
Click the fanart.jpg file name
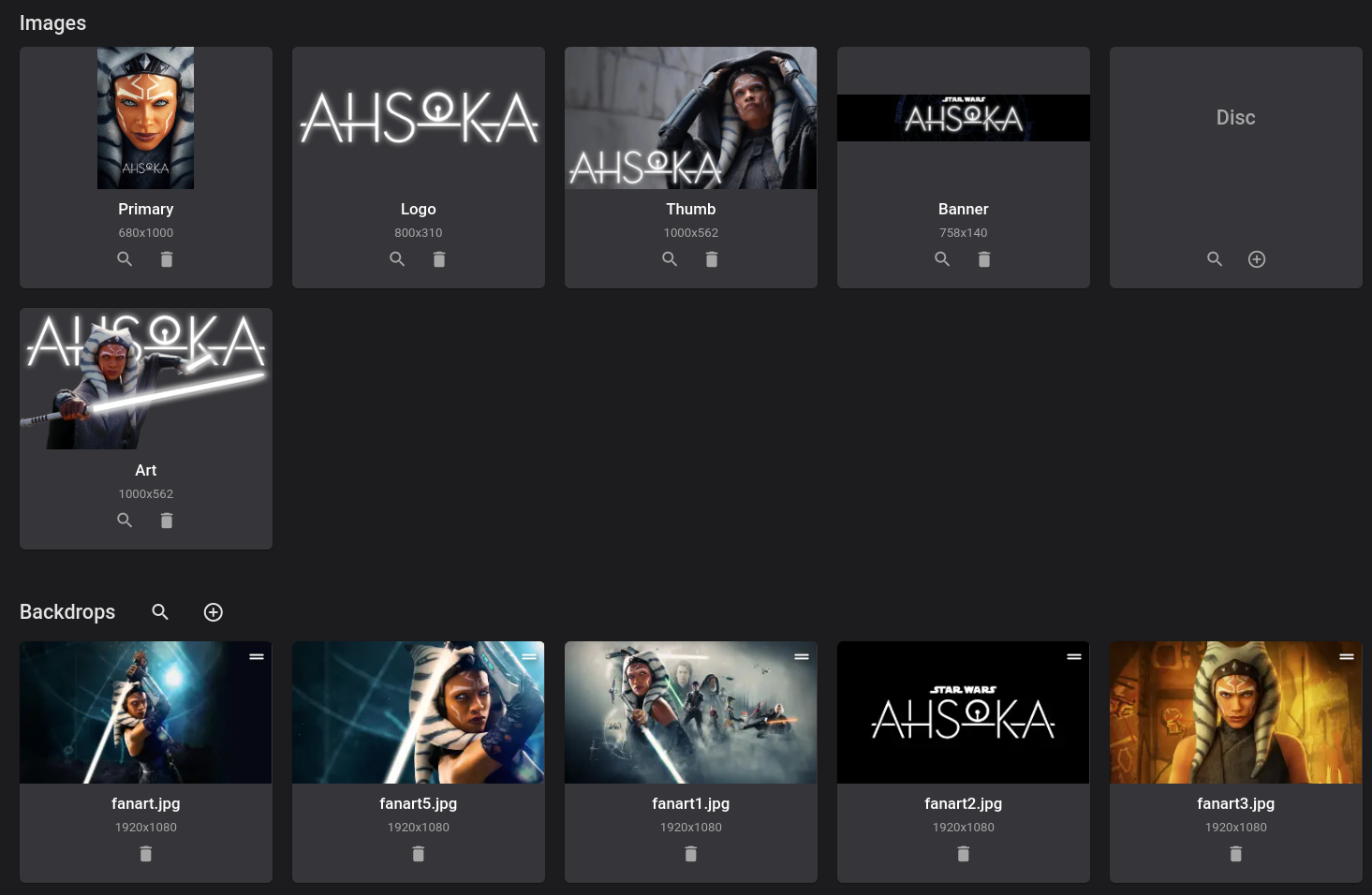[146, 803]
